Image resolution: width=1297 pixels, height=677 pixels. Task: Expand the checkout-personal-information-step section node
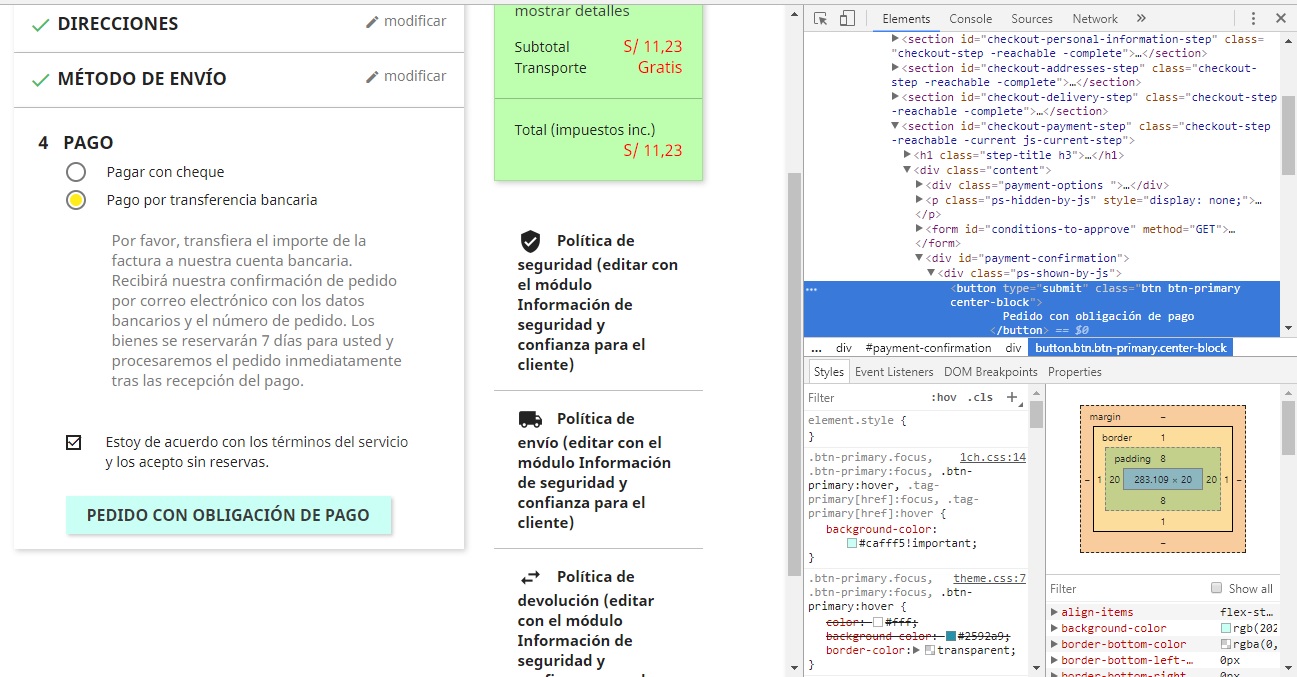[896, 39]
